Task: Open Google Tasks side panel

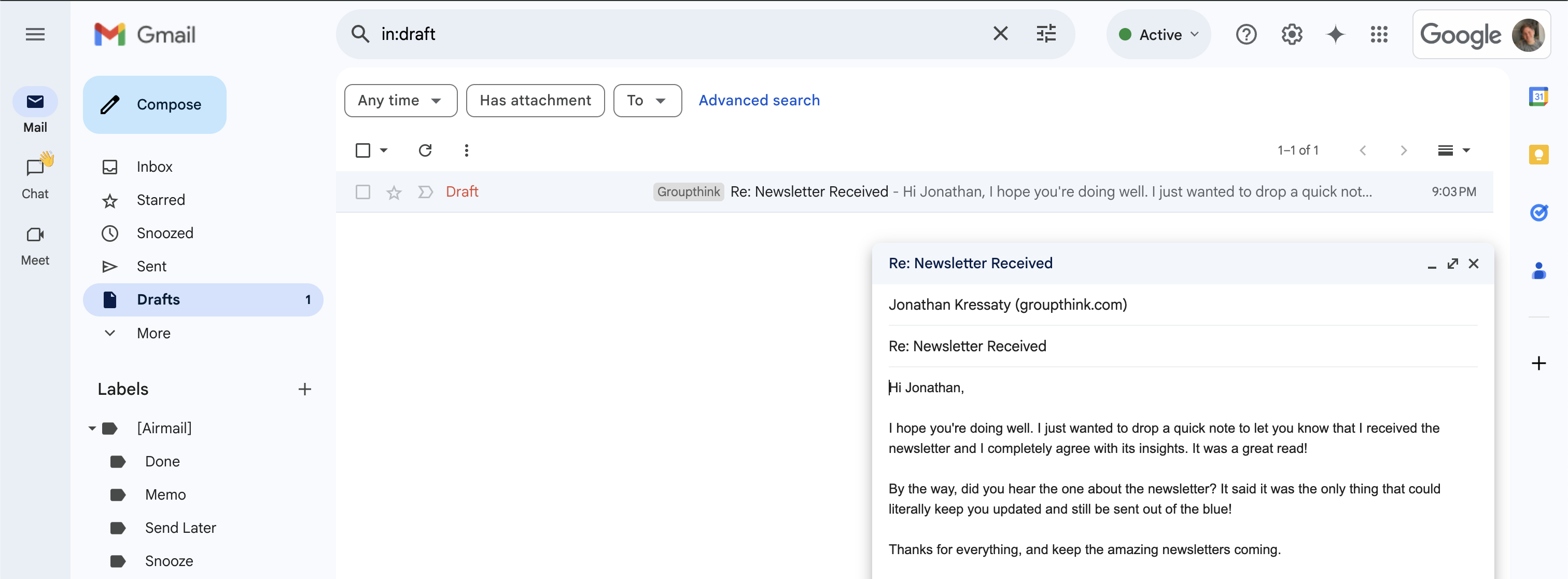Action: tap(1538, 213)
